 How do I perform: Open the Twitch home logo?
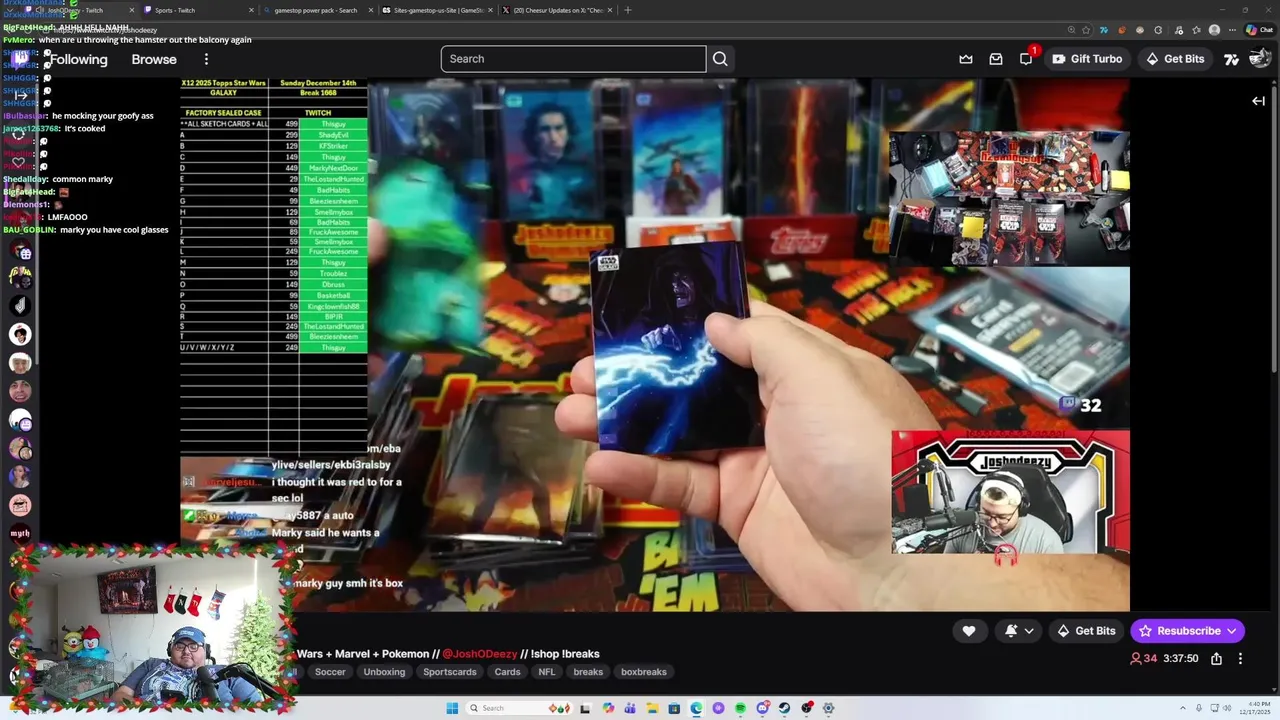click(x=20, y=59)
